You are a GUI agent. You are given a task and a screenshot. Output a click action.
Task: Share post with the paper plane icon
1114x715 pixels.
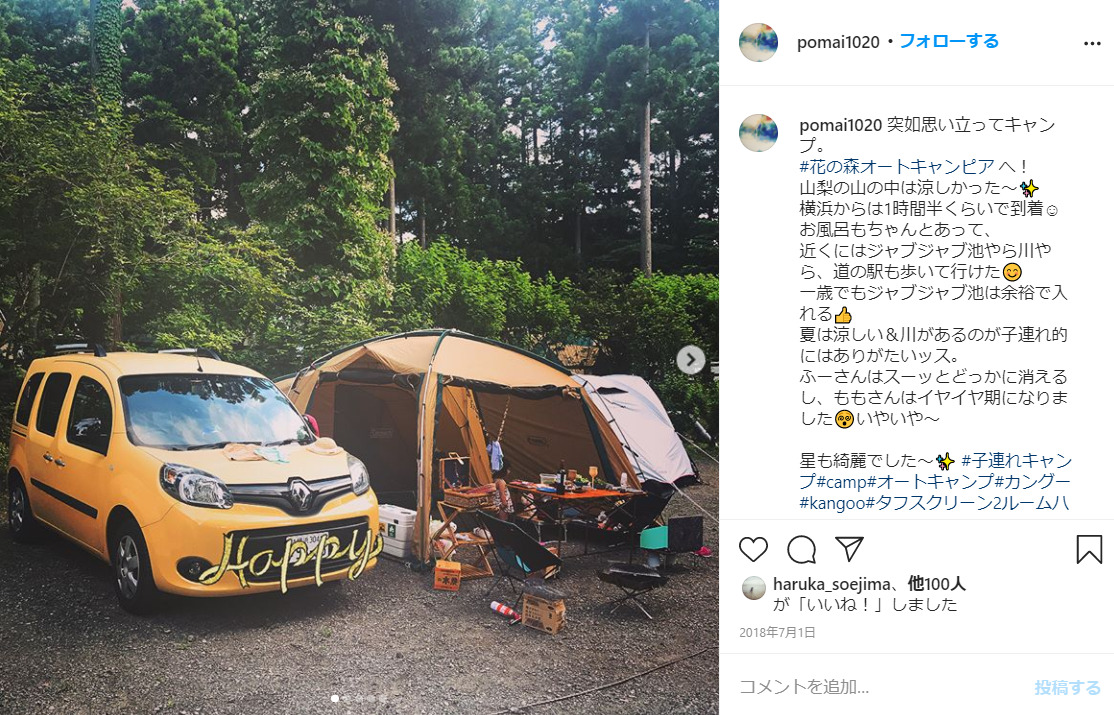pyautogui.click(x=849, y=549)
